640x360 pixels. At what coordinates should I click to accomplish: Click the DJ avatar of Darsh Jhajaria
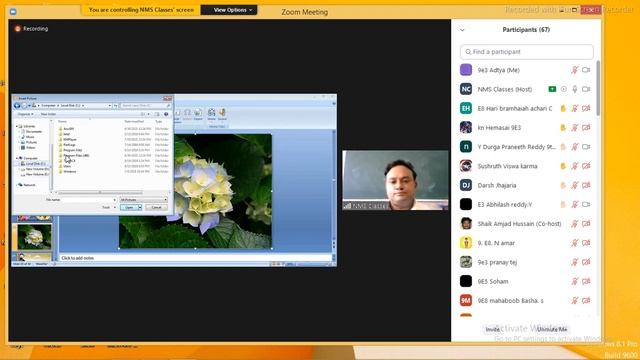click(466, 185)
